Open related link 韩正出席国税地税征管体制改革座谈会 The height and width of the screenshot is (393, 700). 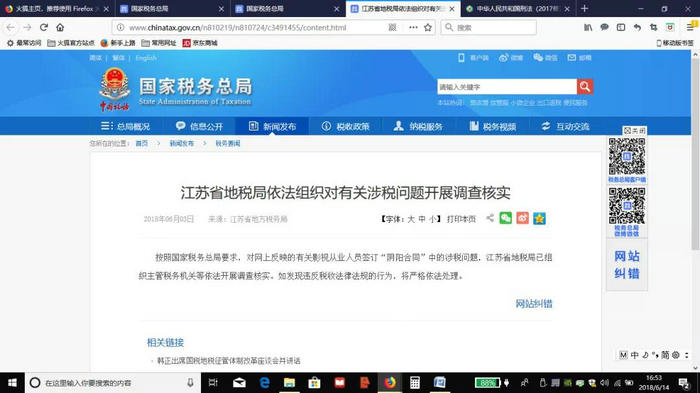229,360
